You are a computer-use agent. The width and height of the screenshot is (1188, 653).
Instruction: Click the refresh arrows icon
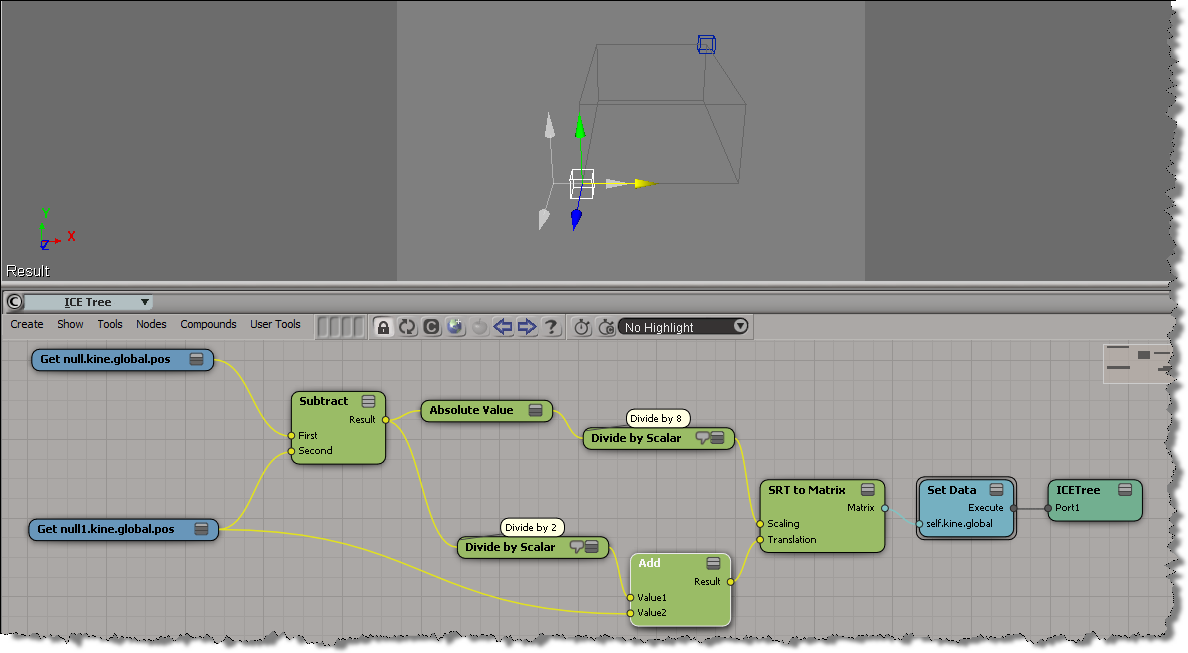[x=407, y=327]
